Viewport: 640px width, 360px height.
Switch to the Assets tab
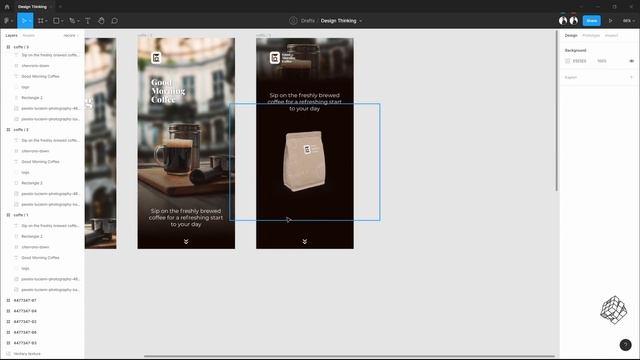[29, 36]
